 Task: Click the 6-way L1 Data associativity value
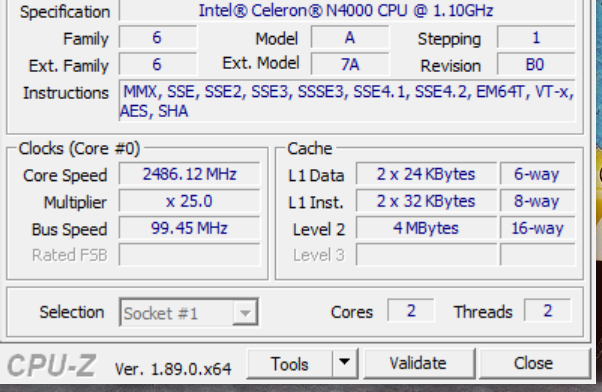(x=537, y=174)
